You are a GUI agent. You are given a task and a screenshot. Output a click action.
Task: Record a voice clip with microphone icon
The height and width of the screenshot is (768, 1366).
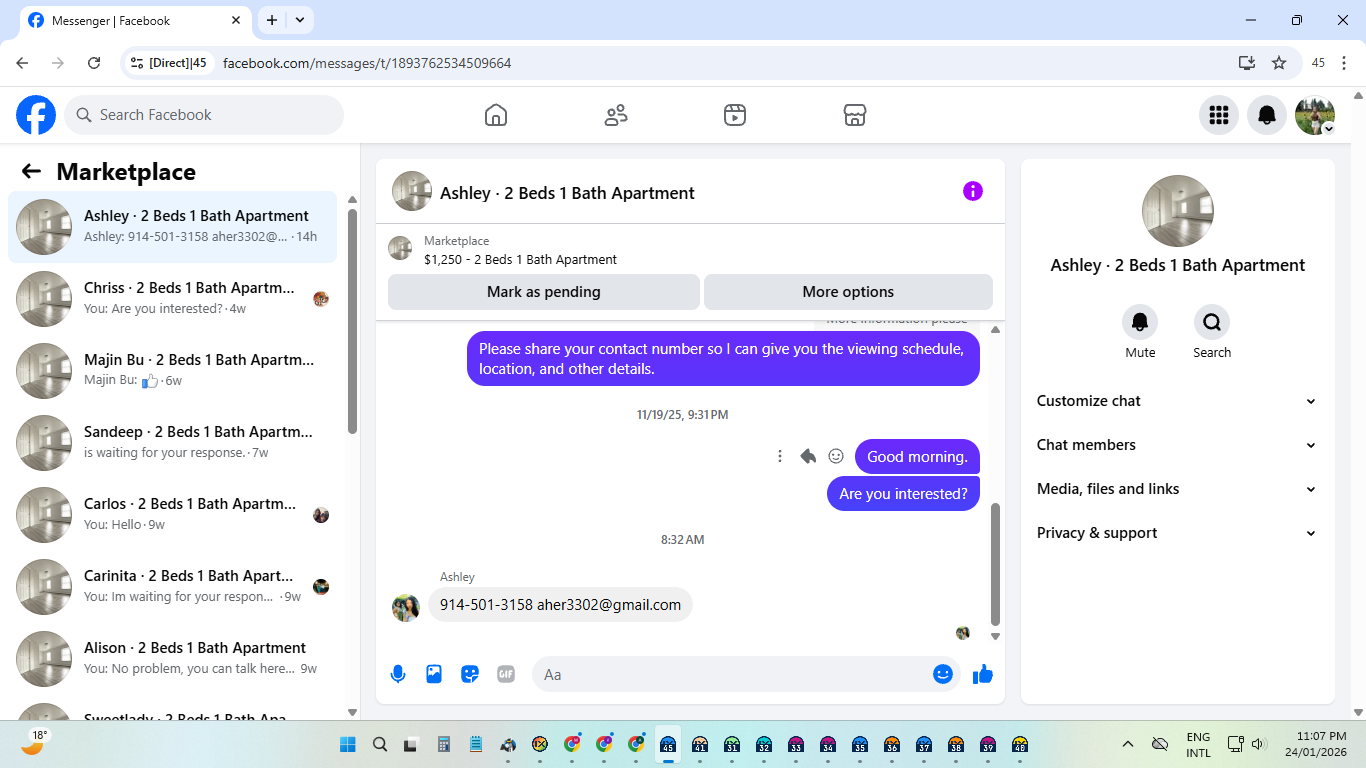398,674
